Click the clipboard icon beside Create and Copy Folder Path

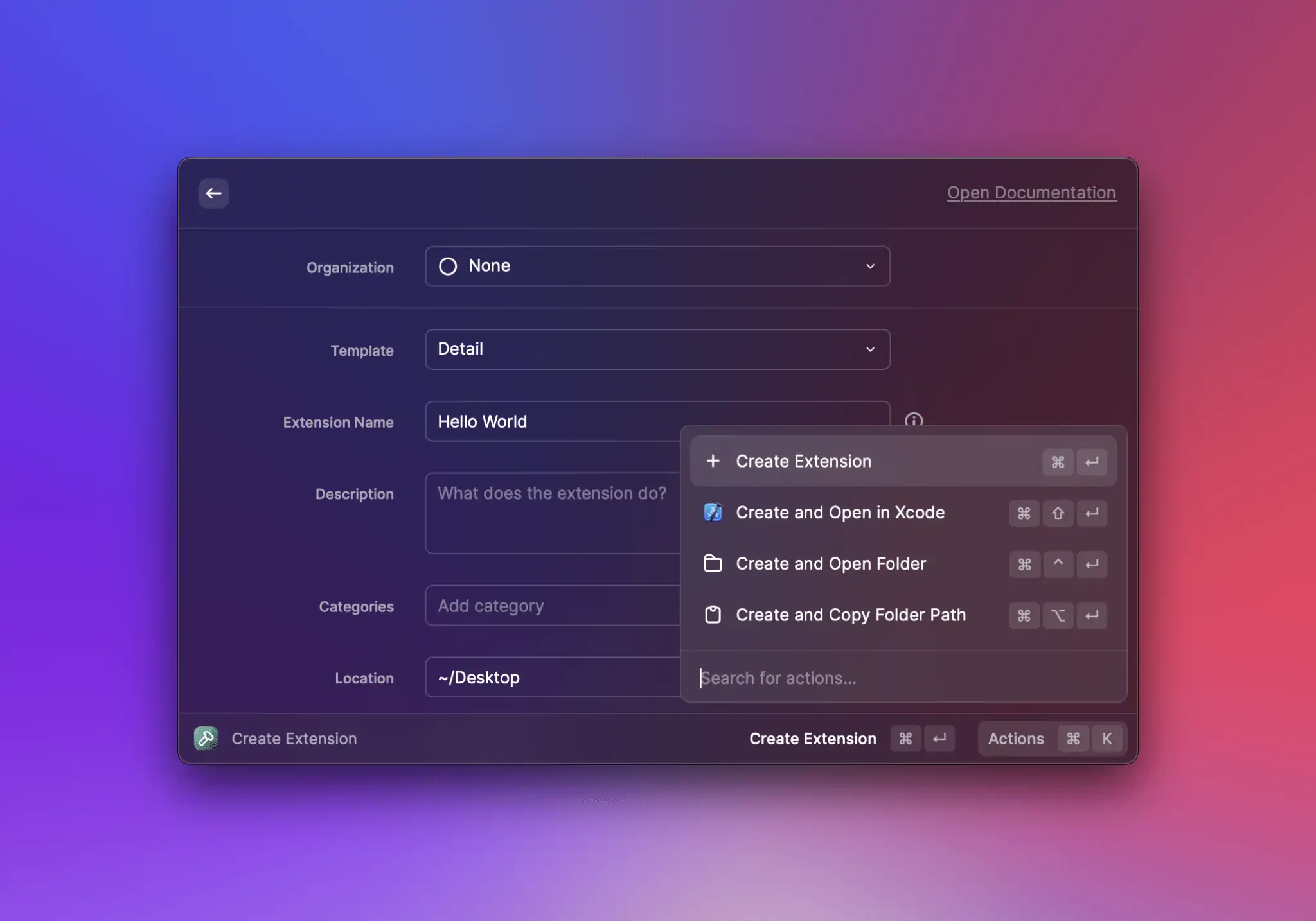pos(713,615)
